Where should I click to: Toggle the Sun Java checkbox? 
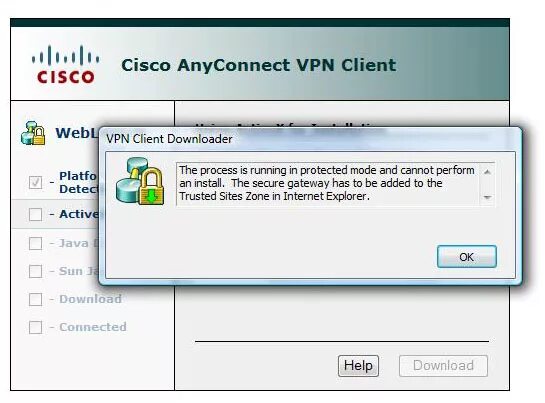(35, 271)
